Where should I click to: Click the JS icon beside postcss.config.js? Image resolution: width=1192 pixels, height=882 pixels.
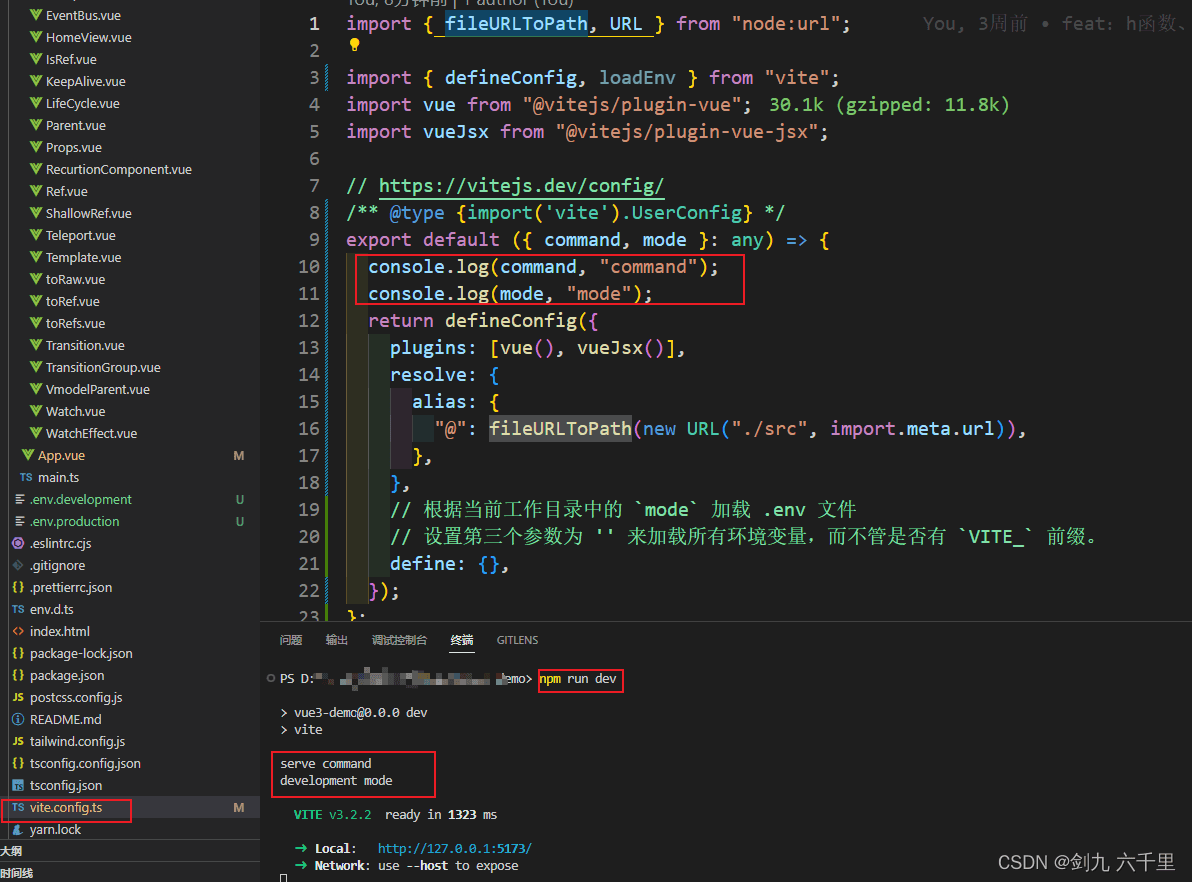point(18,698)
